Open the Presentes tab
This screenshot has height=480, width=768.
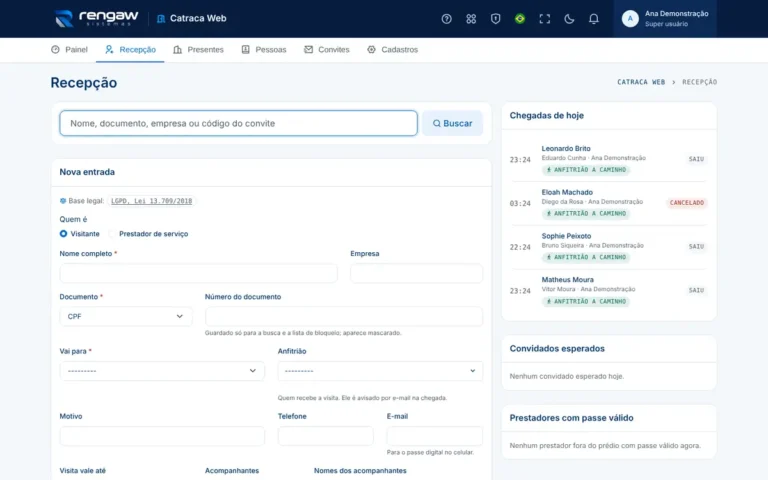click(x=198, y=49)
